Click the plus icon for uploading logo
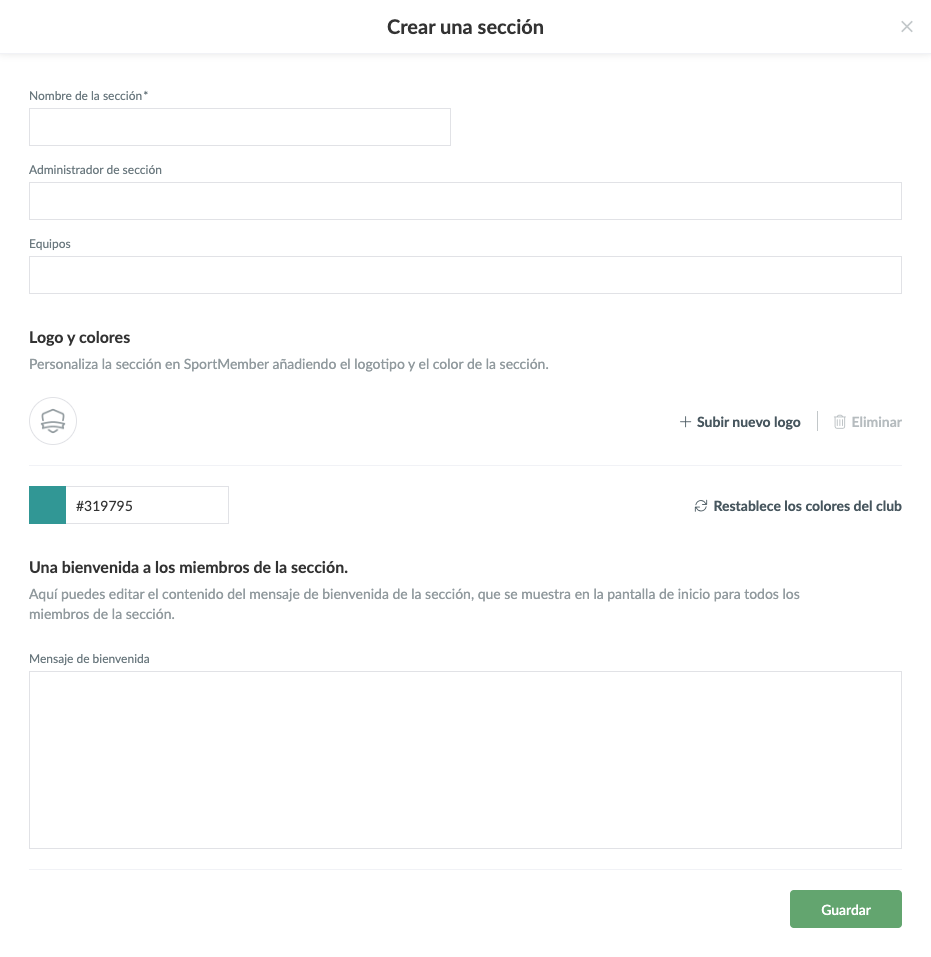Viewport: 931px width, 957px height. [685, 422]
